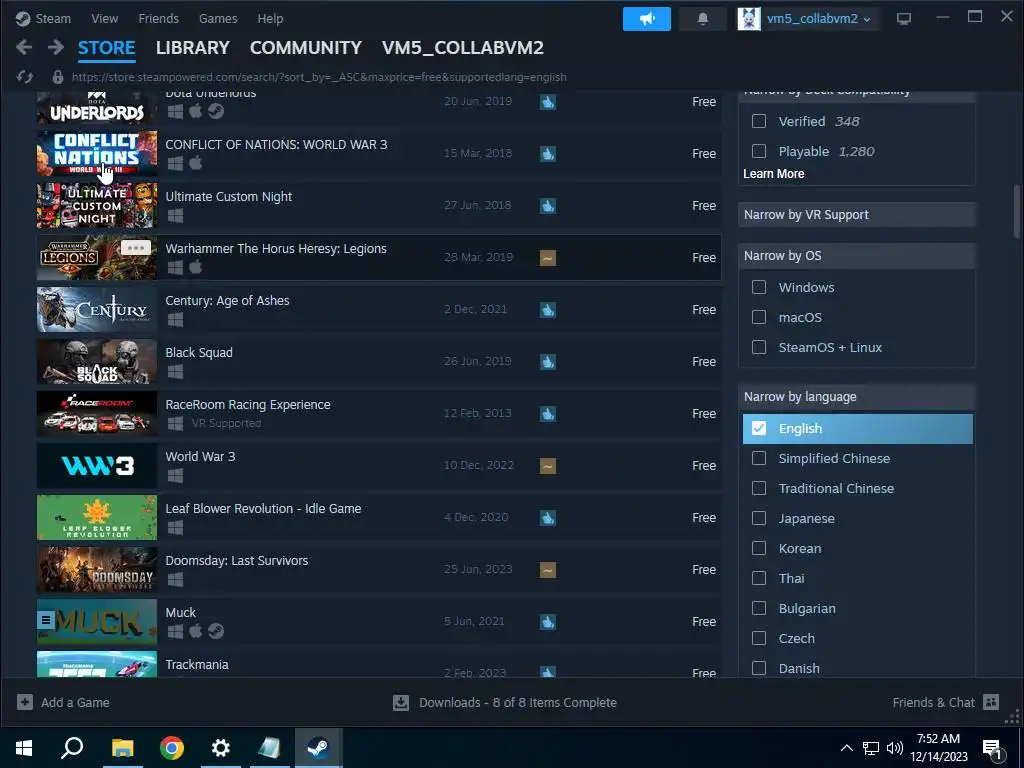Click the store URL address text

click(x=319, y=77)
